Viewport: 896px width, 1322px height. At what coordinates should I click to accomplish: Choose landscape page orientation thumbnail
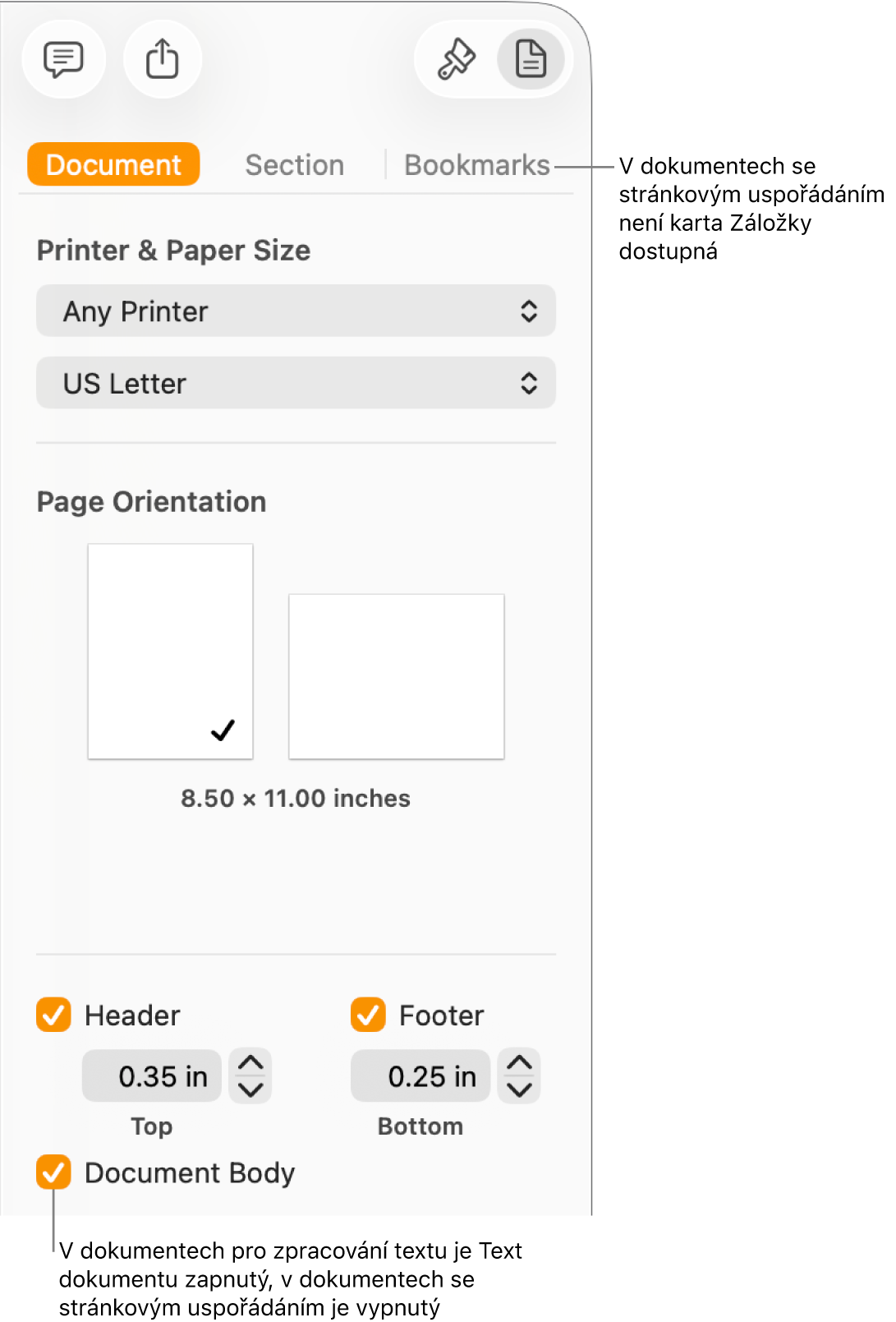(396, 676)
